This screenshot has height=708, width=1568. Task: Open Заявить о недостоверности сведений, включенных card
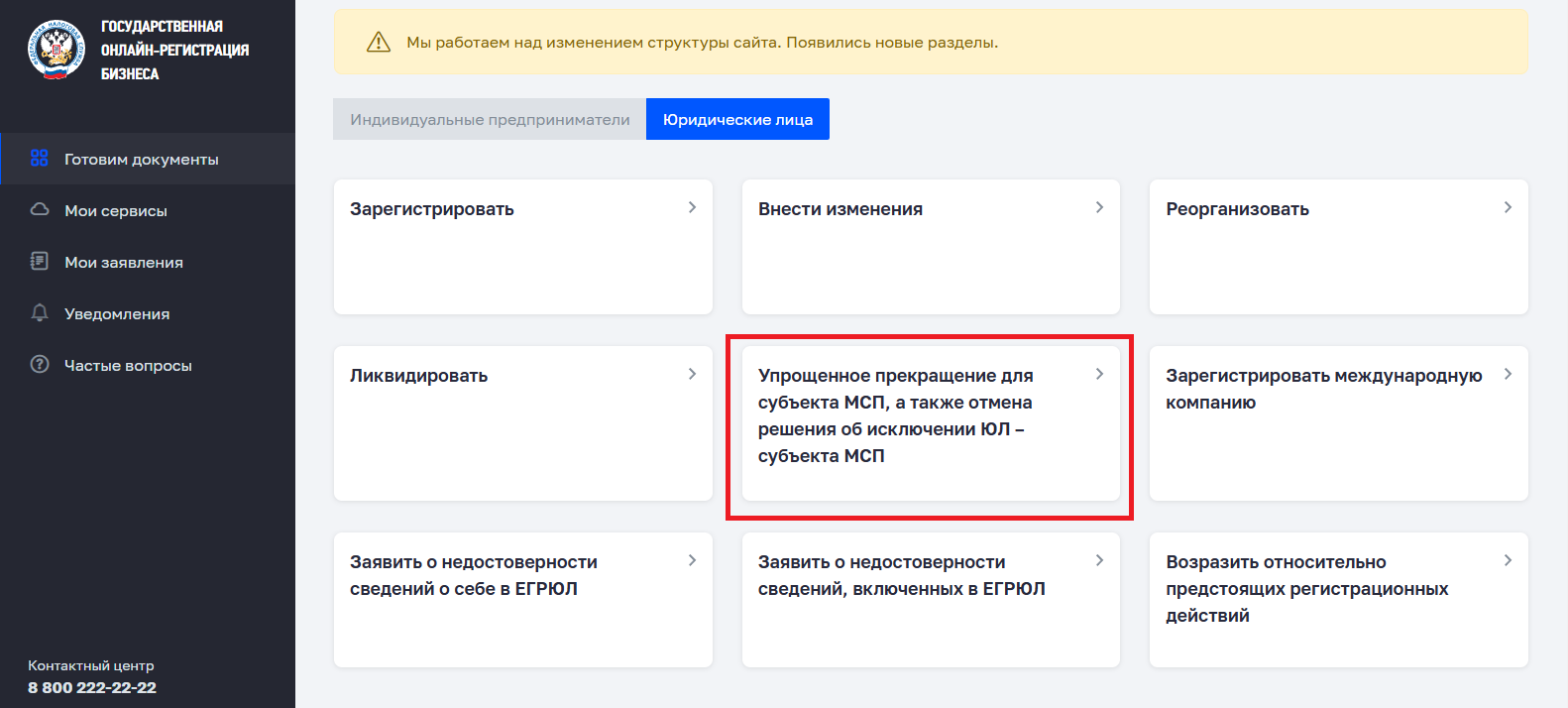point(931,600)
